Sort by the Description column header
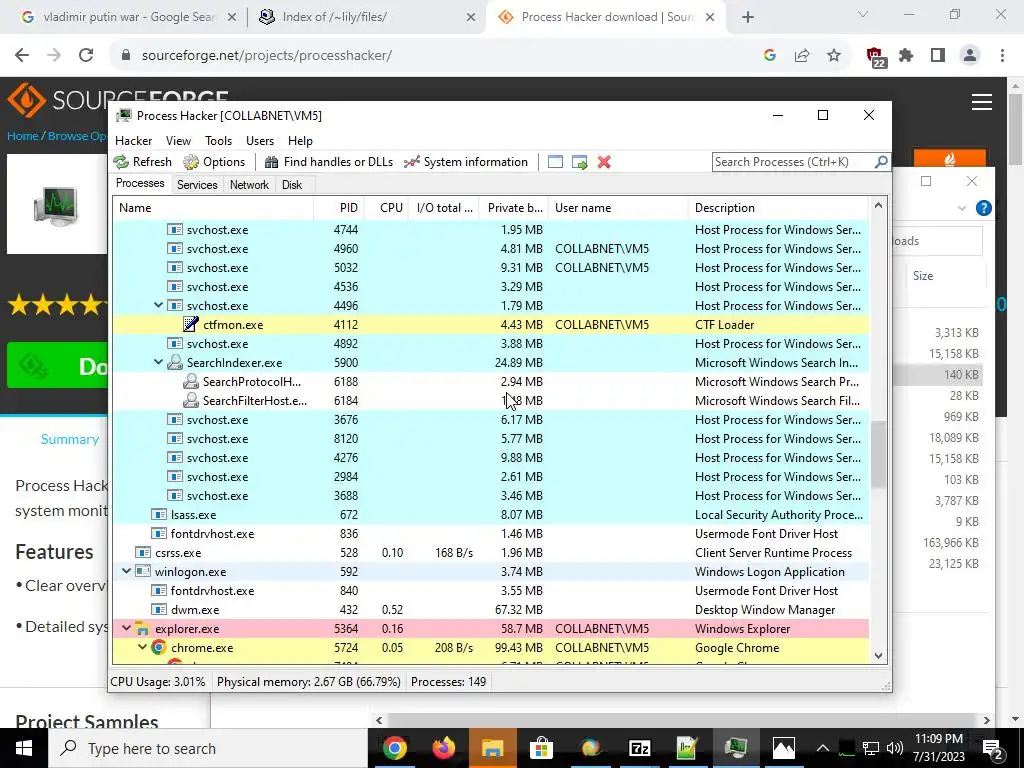Screen dimensions: 1024x768 [778, 208]
